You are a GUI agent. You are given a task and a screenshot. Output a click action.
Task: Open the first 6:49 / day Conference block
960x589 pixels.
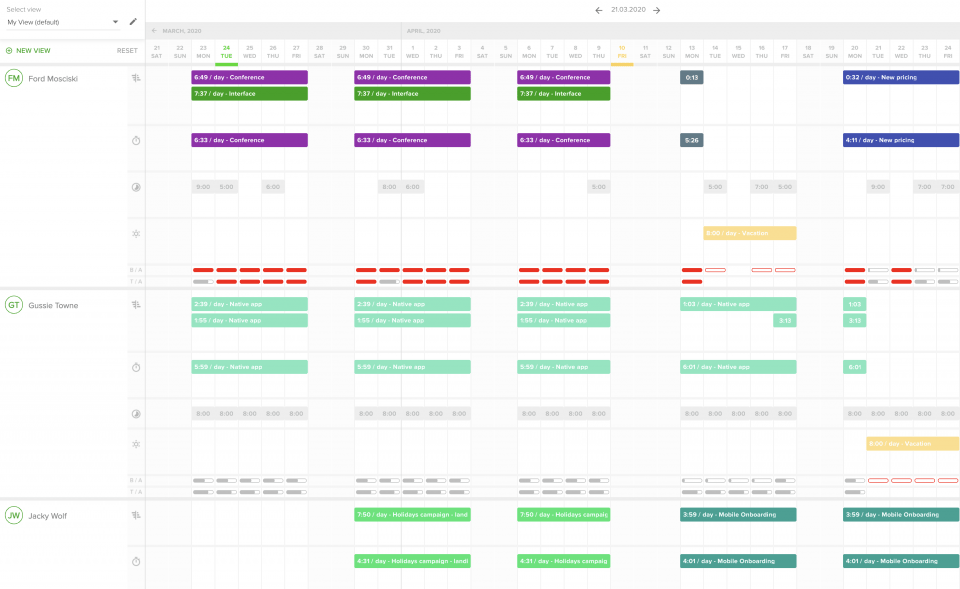[x=250, y=77]
